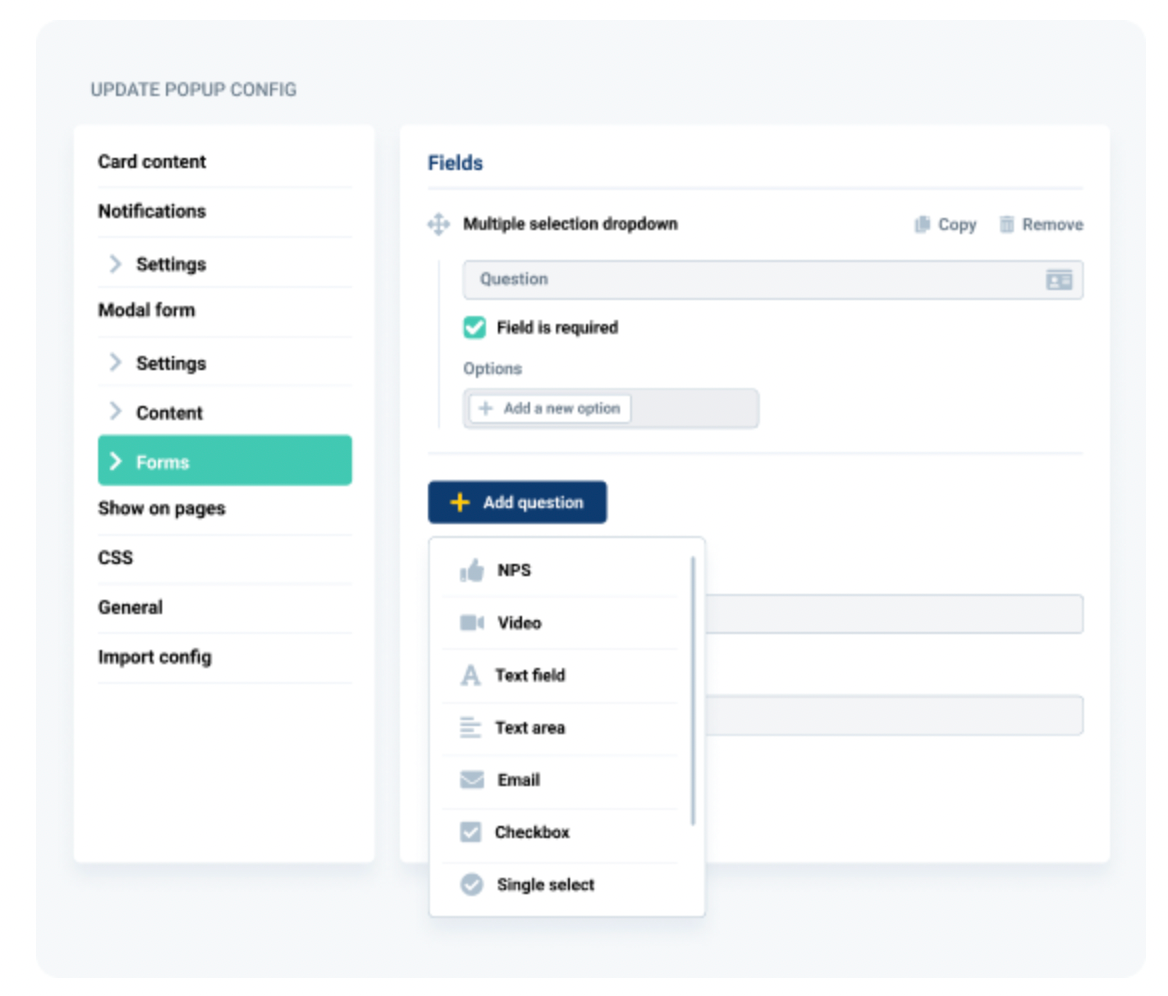Screen dimensions: 1168x996
Task: Select the highlighted Forms item
Action: 225,460
